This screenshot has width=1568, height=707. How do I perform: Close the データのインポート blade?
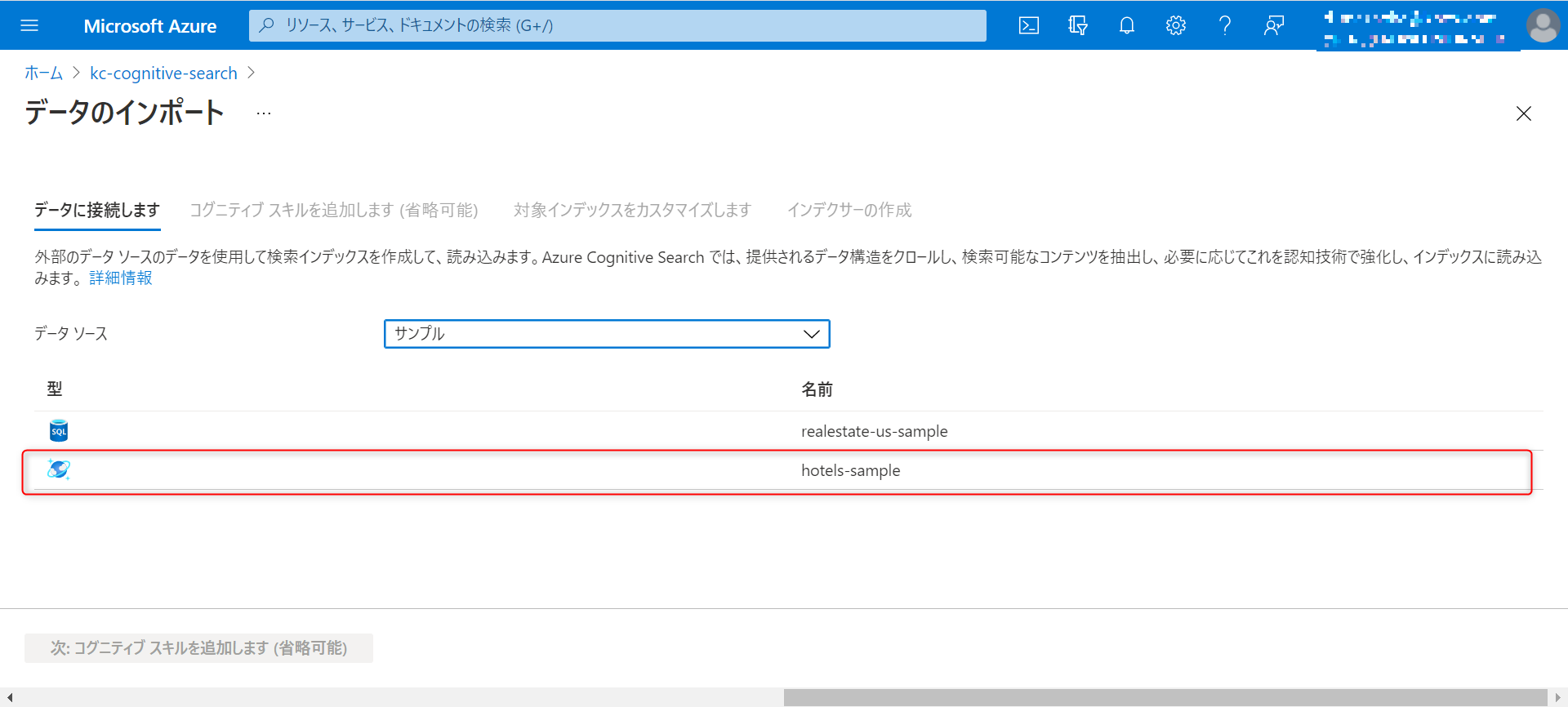(x=1524, y=113)
